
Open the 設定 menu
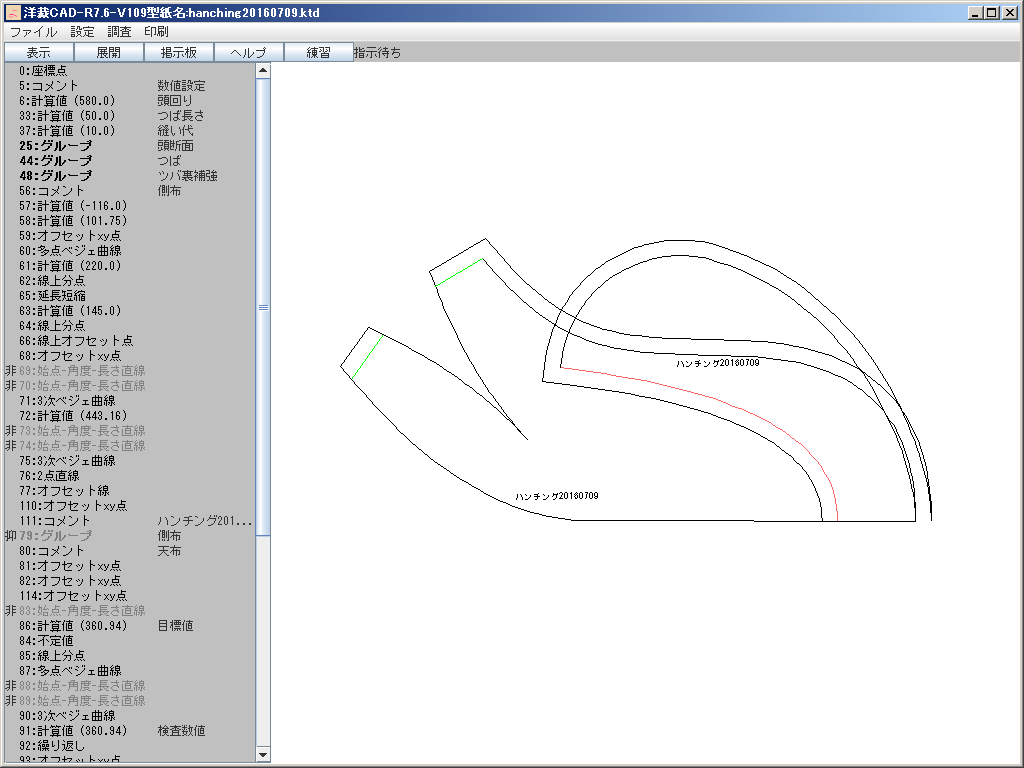click(82, 31)
